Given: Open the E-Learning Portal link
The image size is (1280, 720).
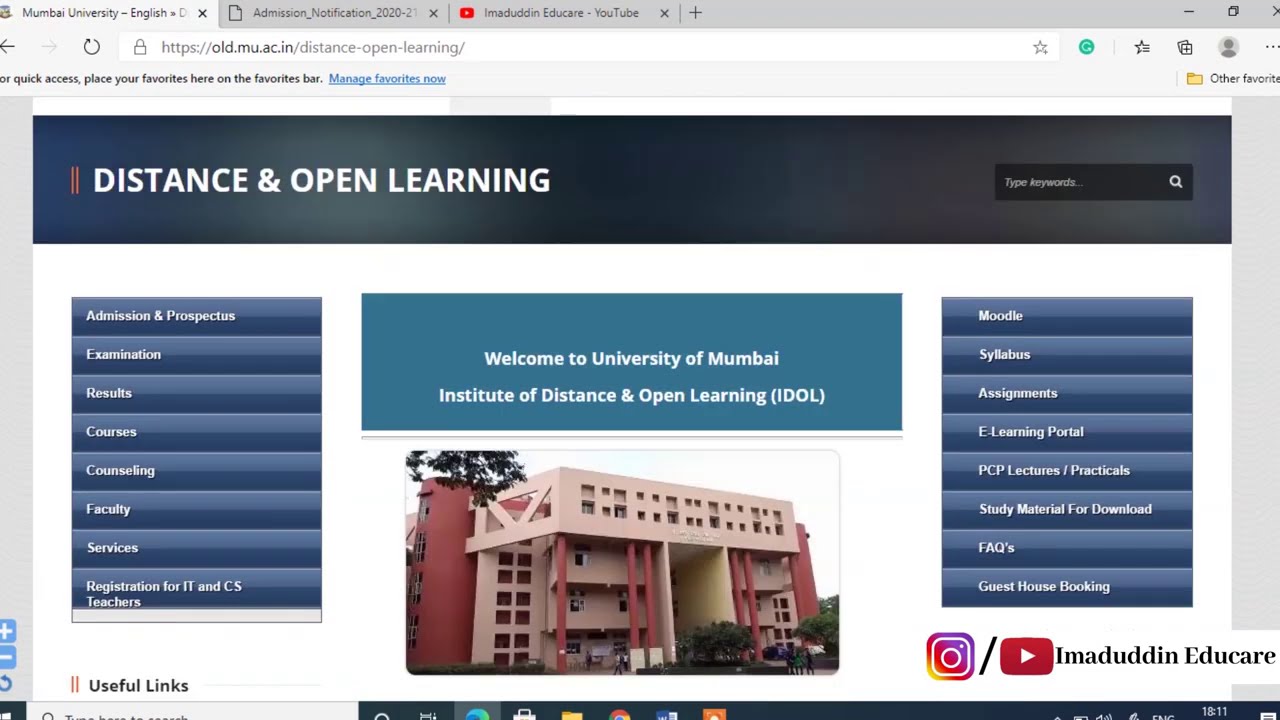Looking at the screenshot, I should [1067, 432].
